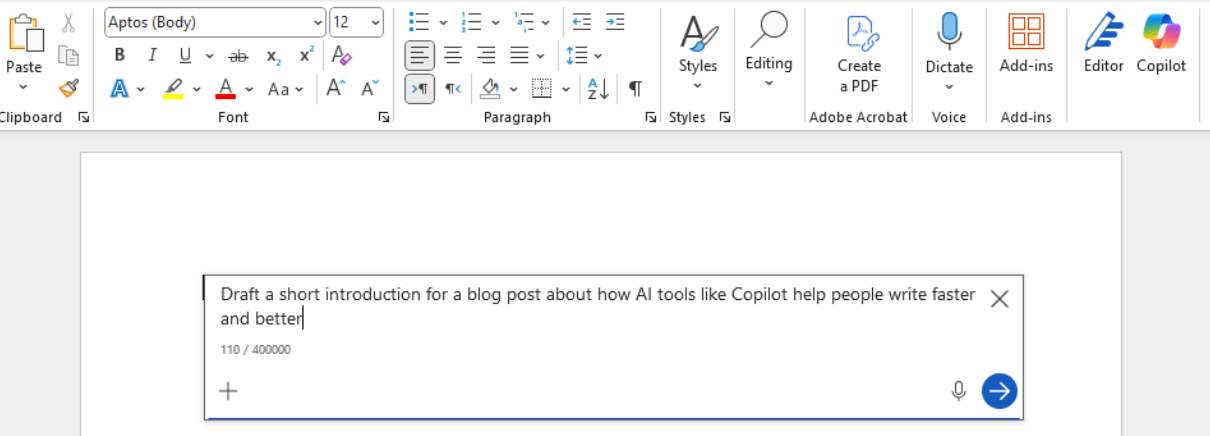
Task: Select Justify alignment button
Action: 519,55
